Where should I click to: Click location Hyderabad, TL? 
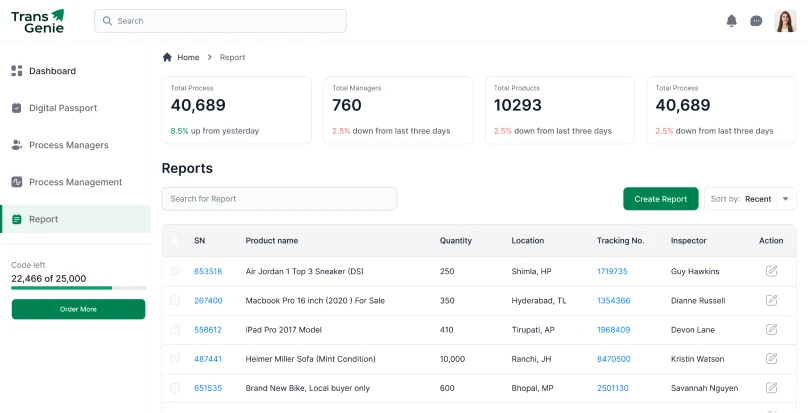538,301
